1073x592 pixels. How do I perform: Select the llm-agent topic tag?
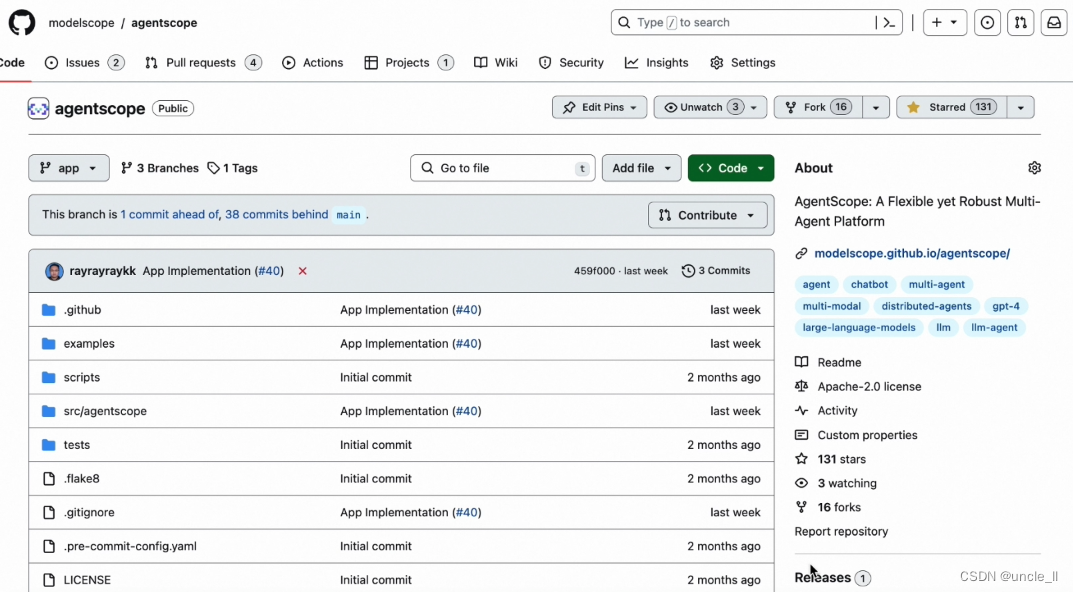[994, 328]
